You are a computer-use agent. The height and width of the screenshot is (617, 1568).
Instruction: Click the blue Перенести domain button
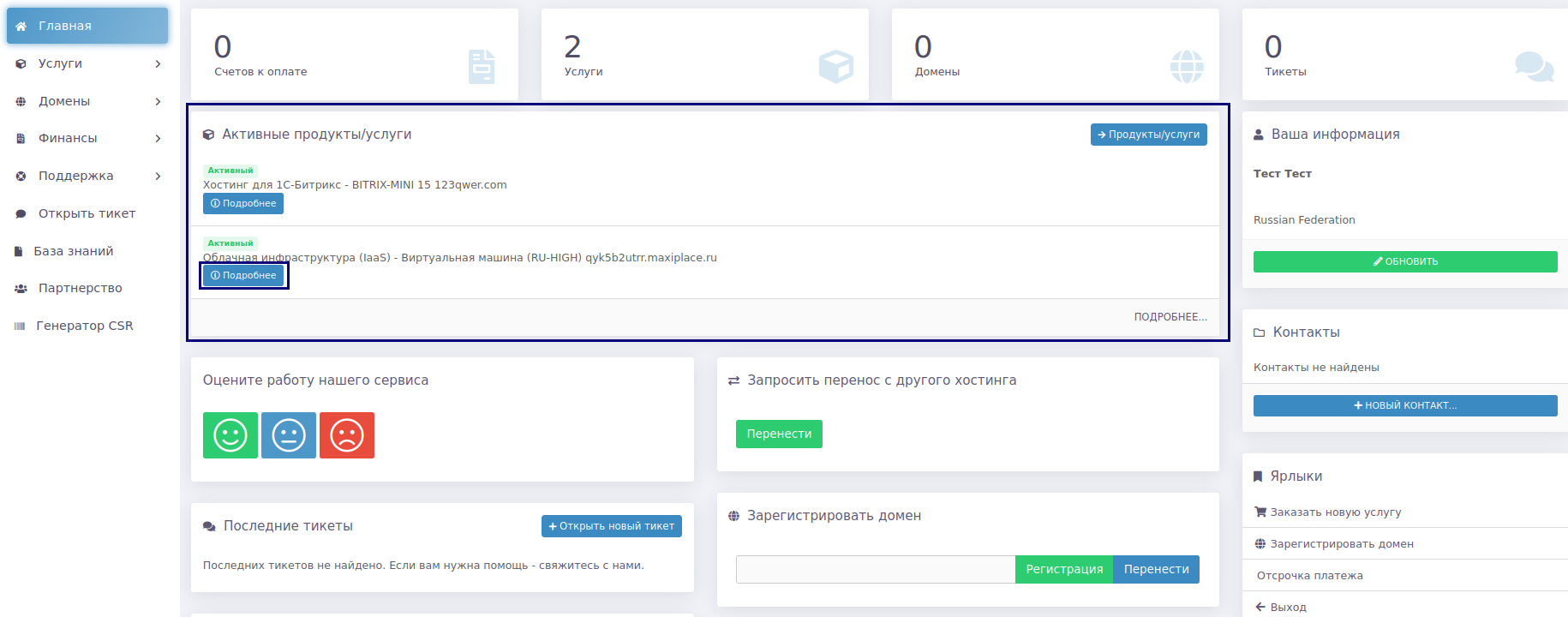(1157, 569)
